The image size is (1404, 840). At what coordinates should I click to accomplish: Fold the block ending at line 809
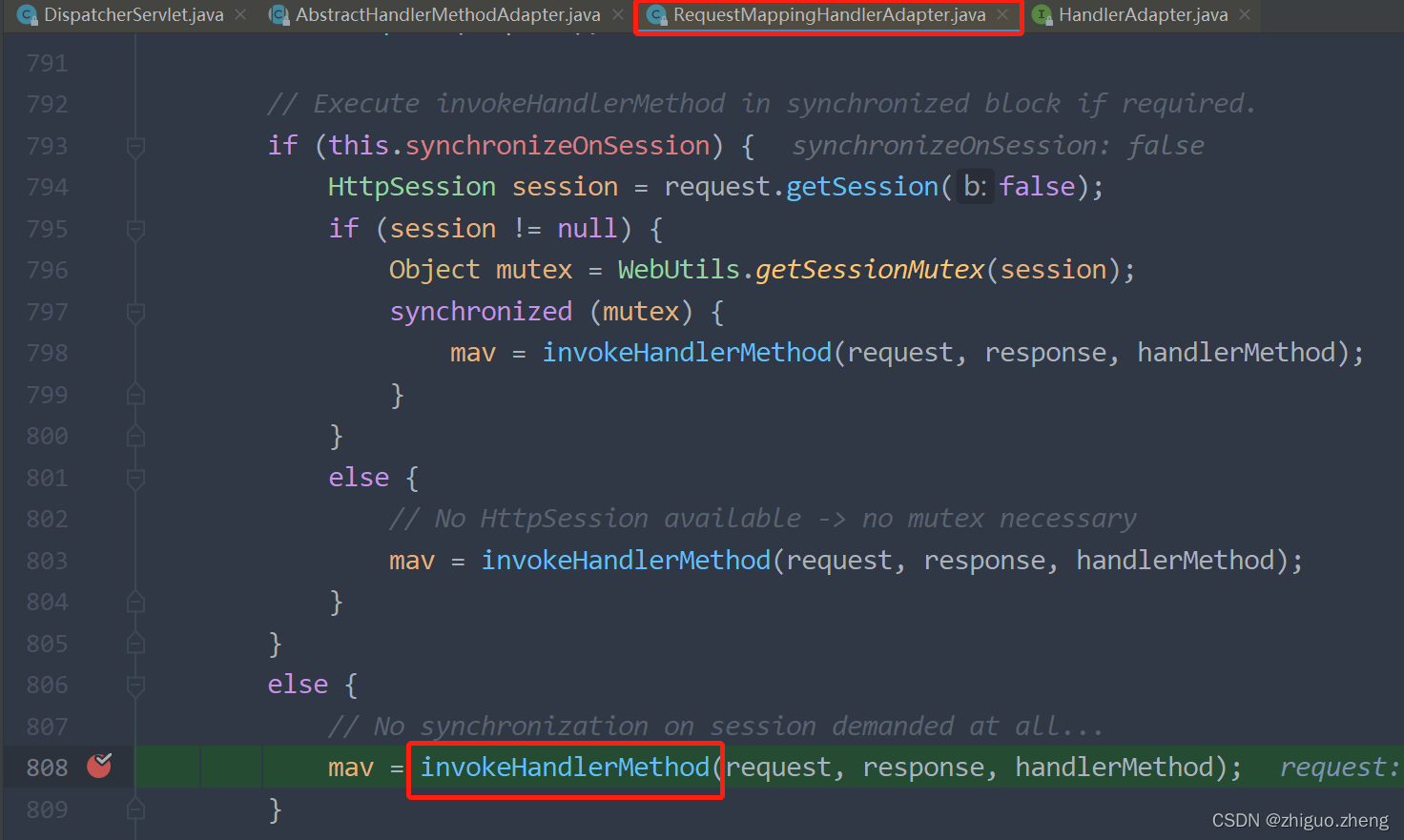(135, 809)
